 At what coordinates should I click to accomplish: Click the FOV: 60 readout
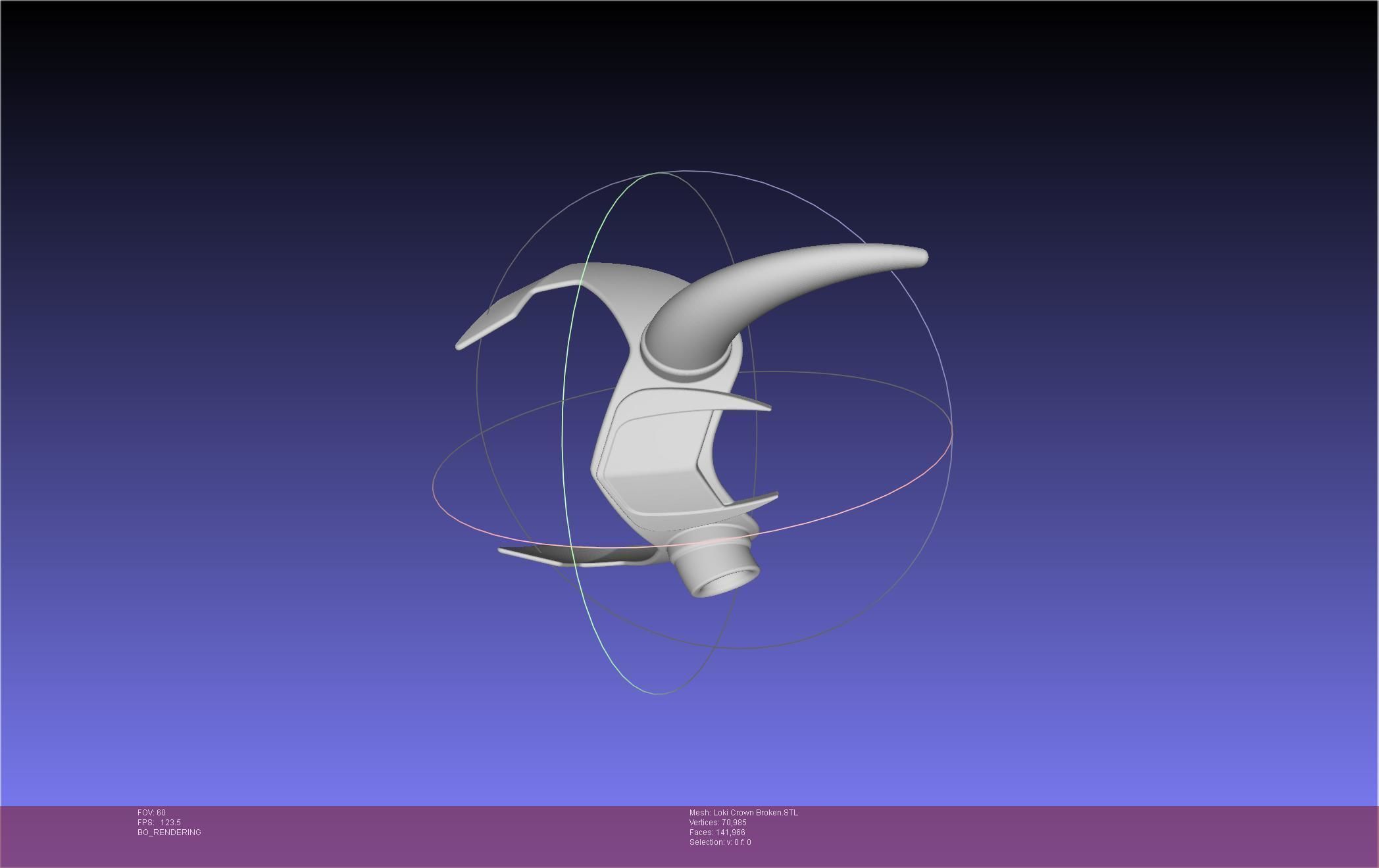coord(151,813)
